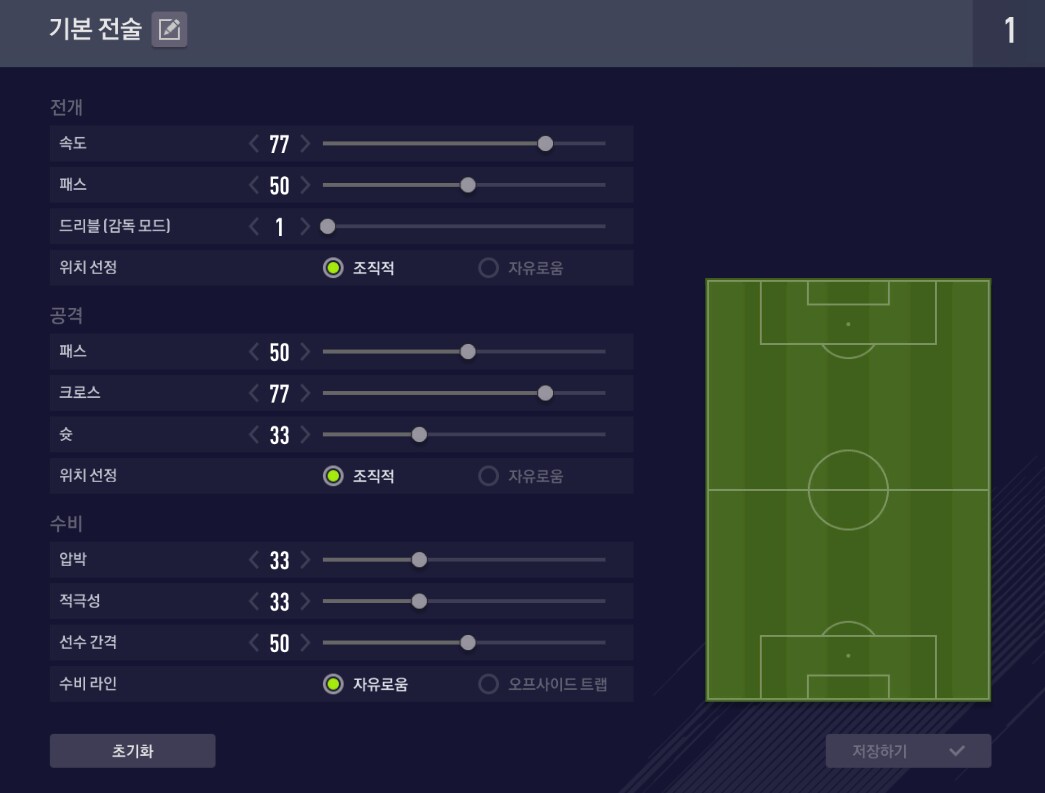Click the checkmark icon on 저장하기 button

(x=956, y=751)
